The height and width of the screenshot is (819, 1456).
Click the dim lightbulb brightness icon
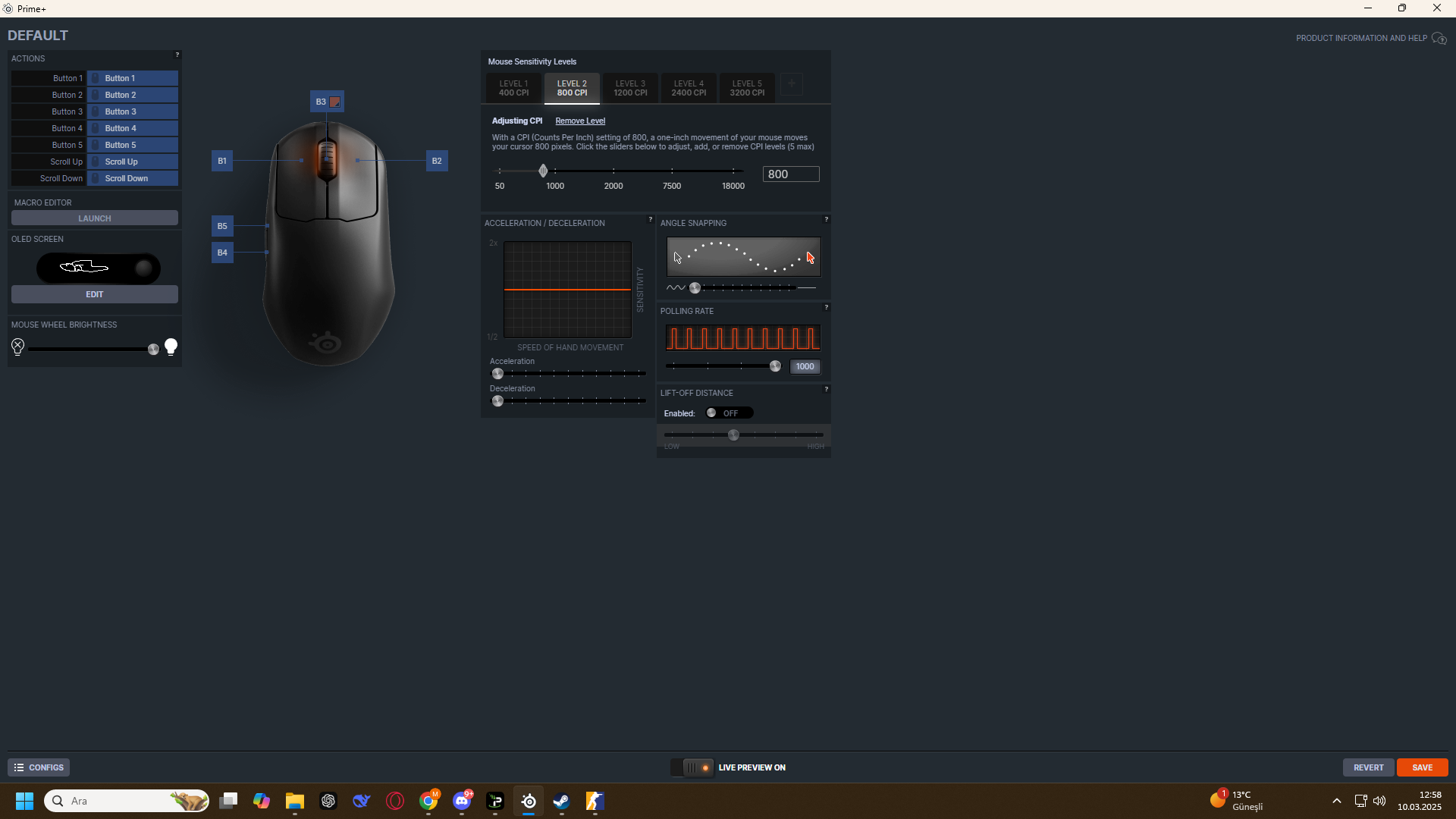click(x=18, y=347)
